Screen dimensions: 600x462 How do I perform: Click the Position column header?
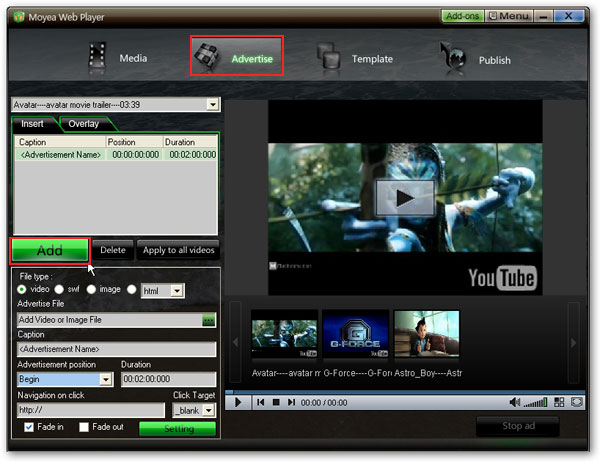pyautogui.click(x=134, y=142)
